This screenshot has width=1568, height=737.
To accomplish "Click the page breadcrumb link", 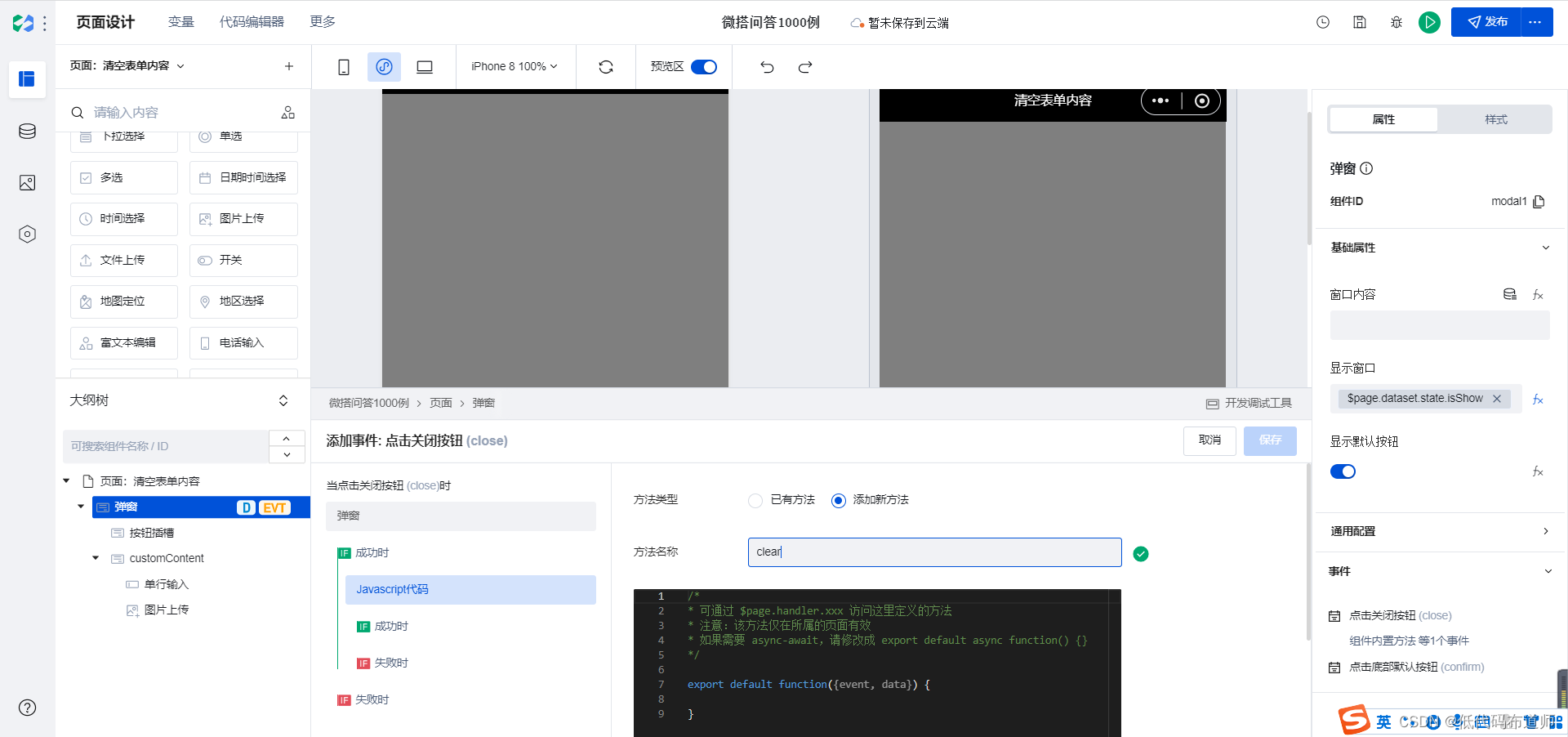I will [x=441, y=404].
